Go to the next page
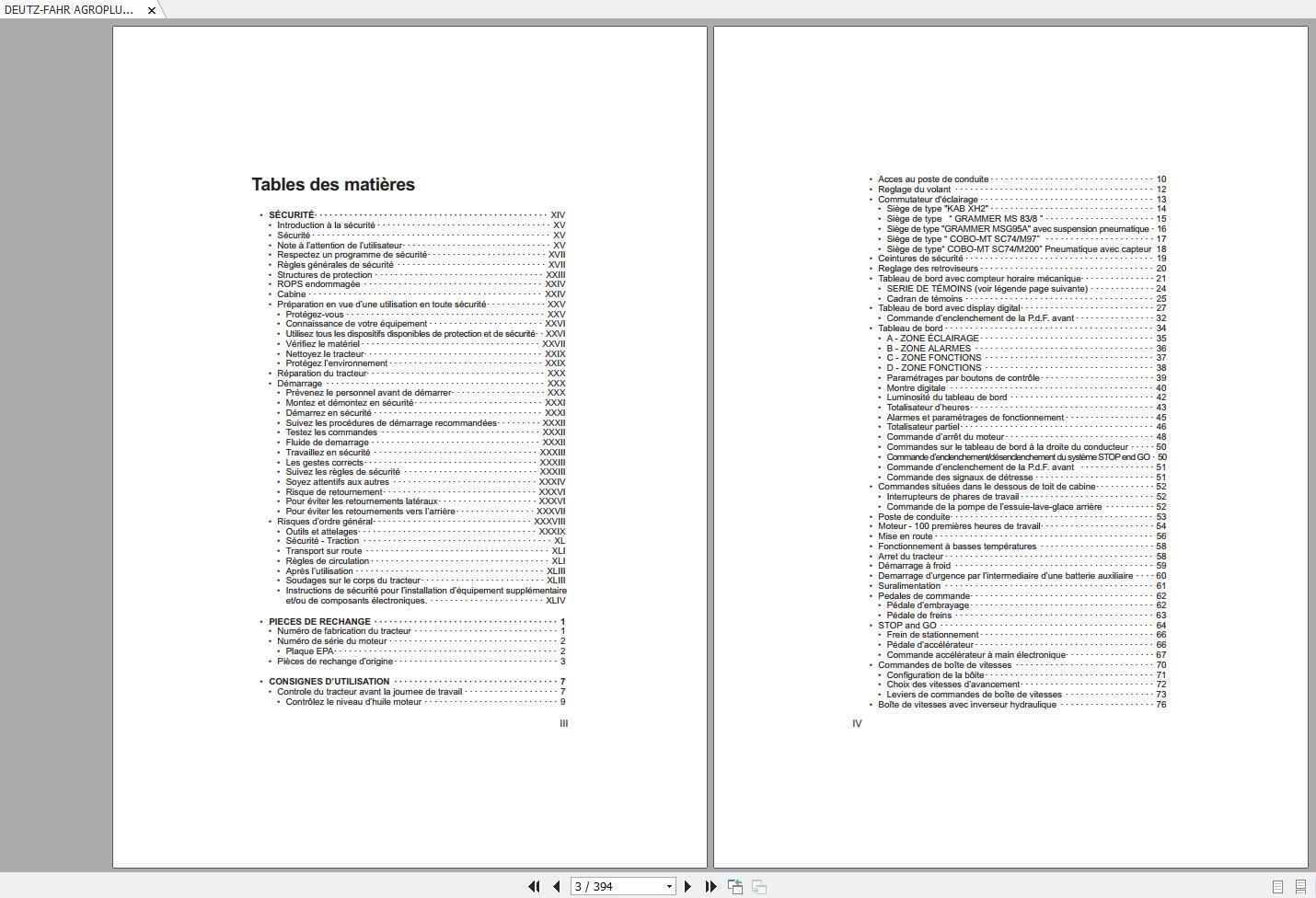Screen dimensions: 1316x898 (687, 886)
